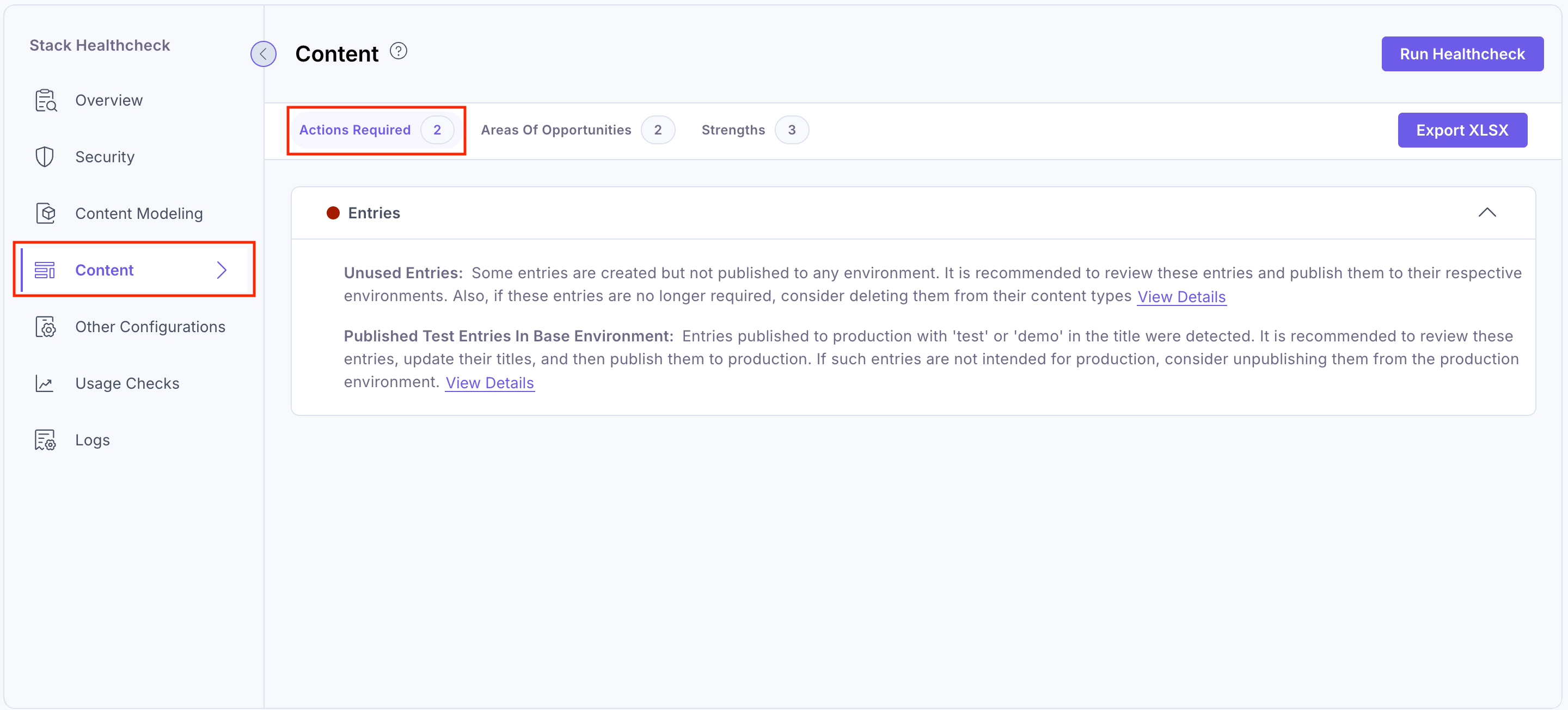The image size is (1568, 710).
Task: Select the Security shield icon
Action: [45, 156]
